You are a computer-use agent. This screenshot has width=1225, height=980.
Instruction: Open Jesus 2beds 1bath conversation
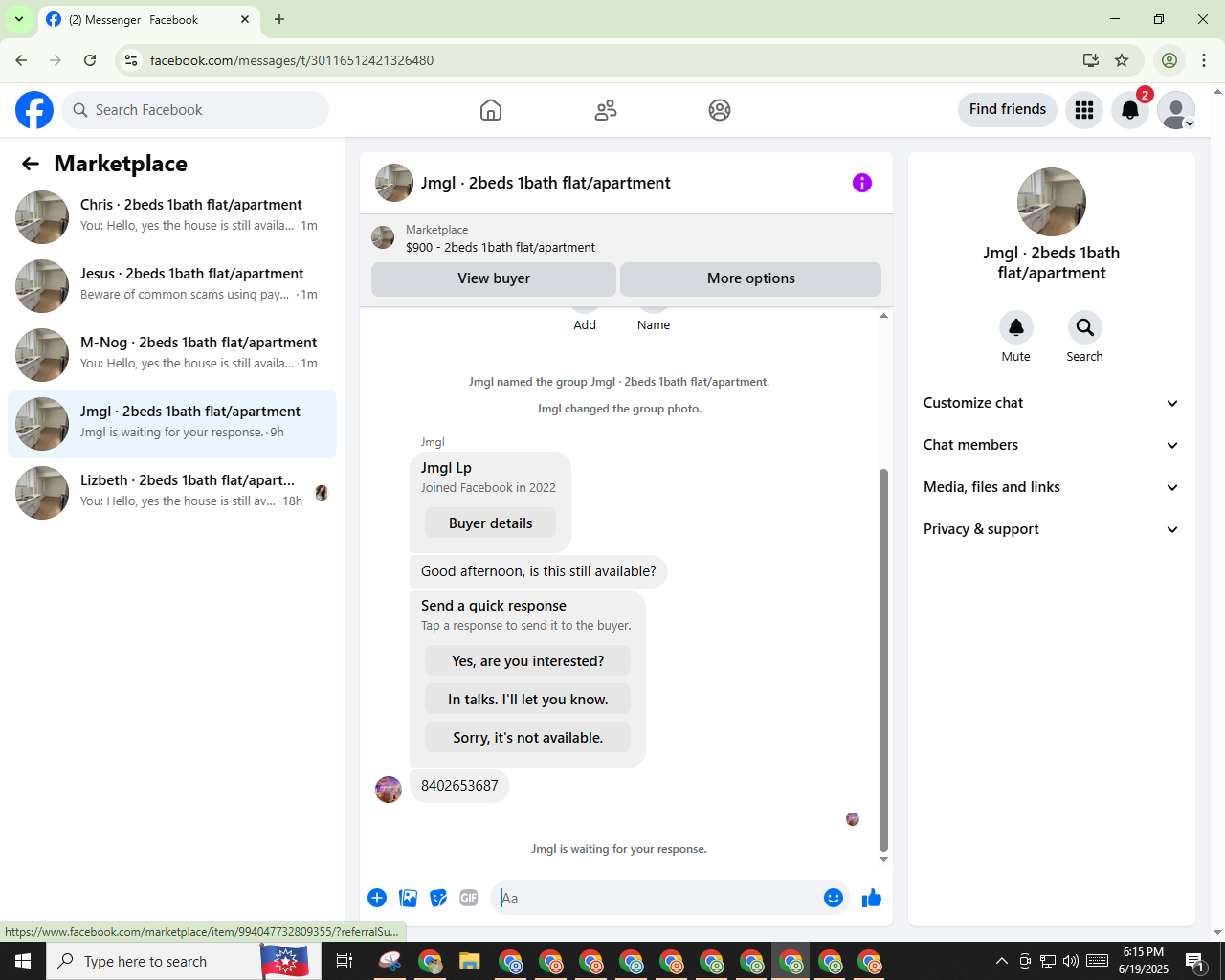[x=172, y=285]
